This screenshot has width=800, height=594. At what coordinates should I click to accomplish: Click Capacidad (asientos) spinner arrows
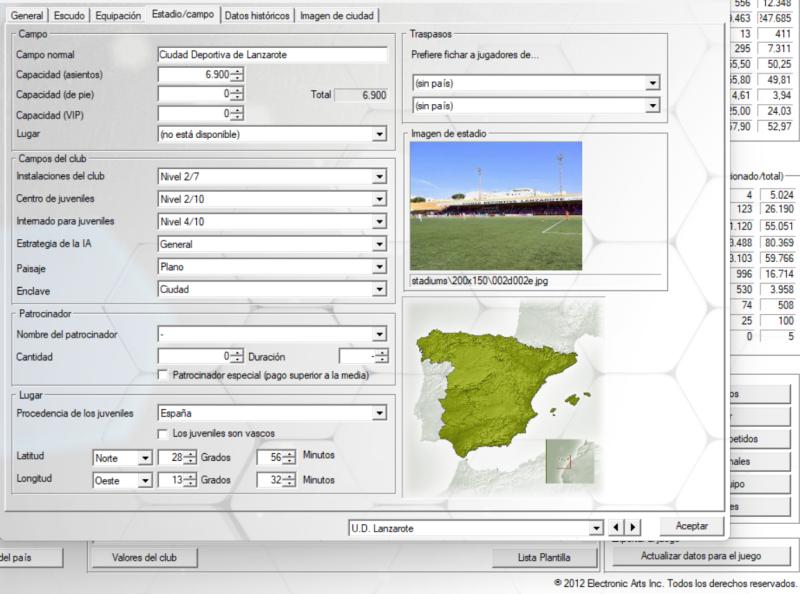click(237, 75)
